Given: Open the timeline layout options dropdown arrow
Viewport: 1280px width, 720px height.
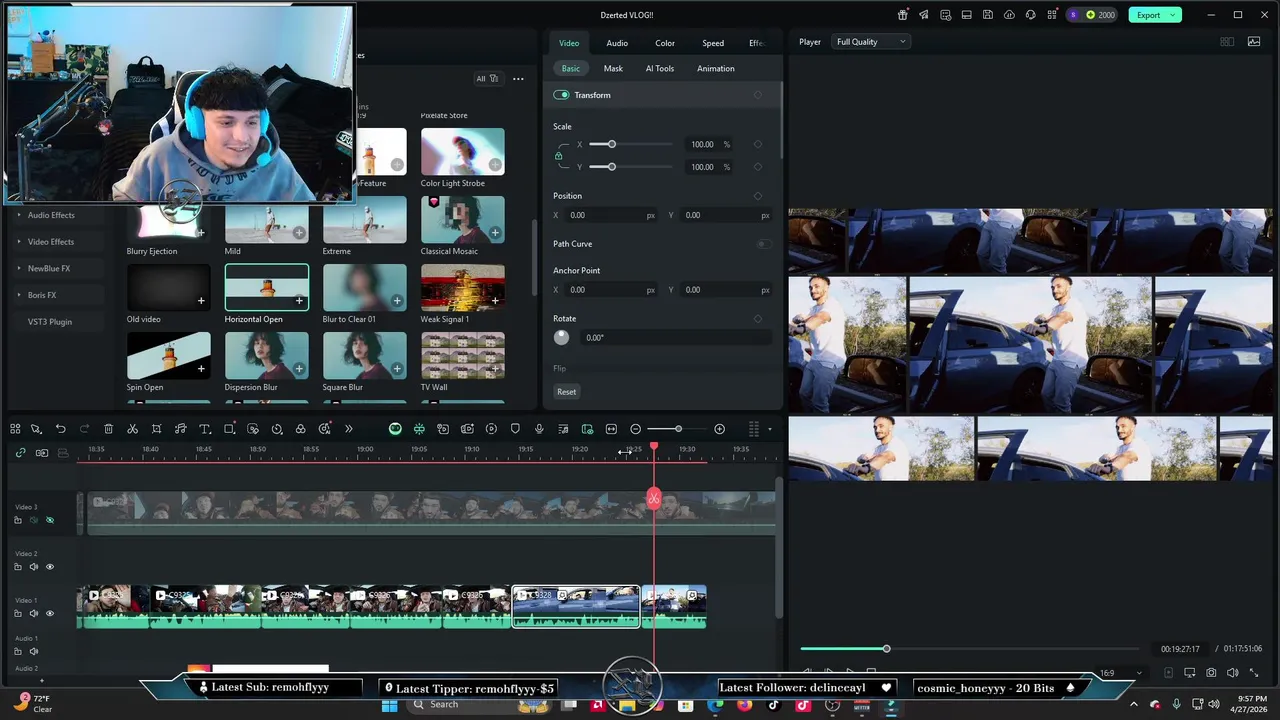Looking at the screenshot, I should point(769,429).
